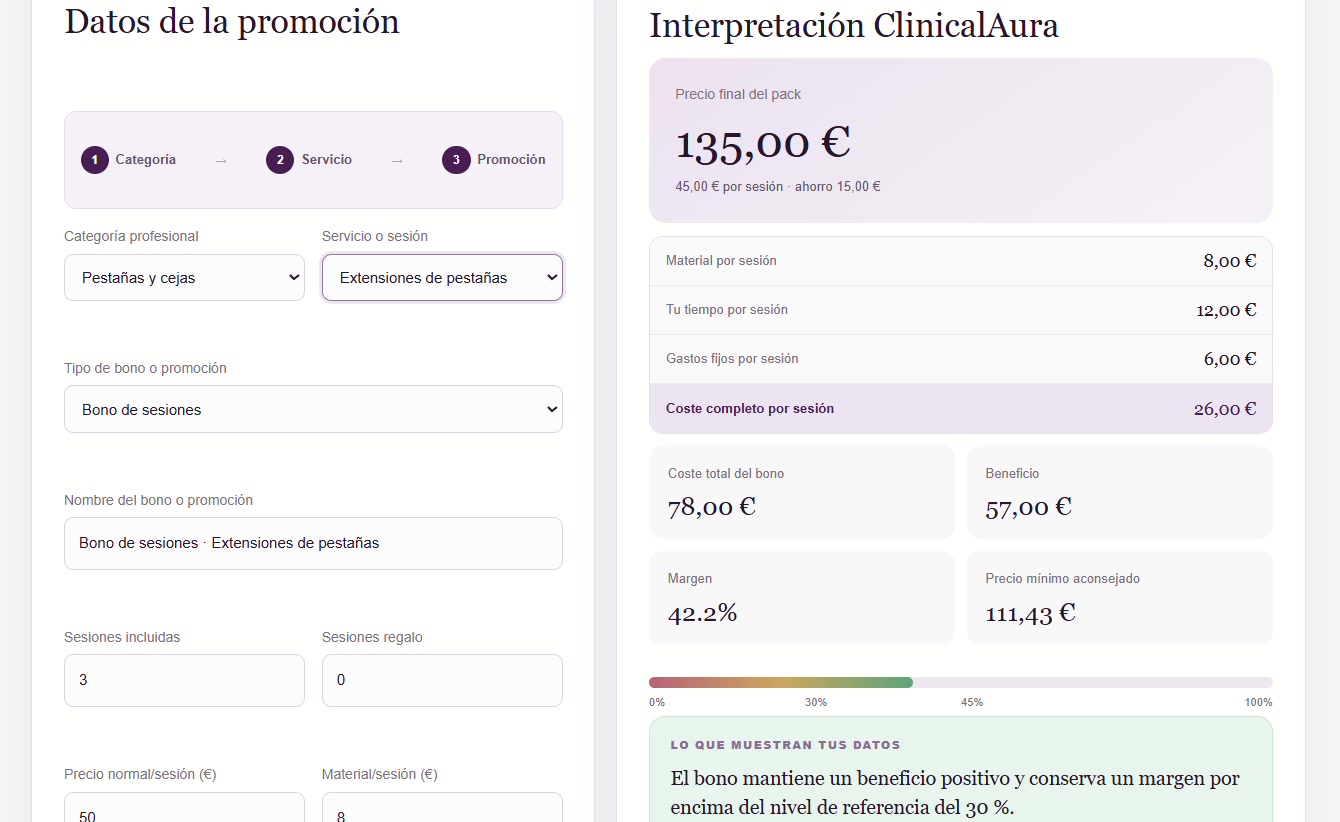This screenshot has height=822, width=1340.
Task: Click the Precio final del pack card
Action: [961, 140]
